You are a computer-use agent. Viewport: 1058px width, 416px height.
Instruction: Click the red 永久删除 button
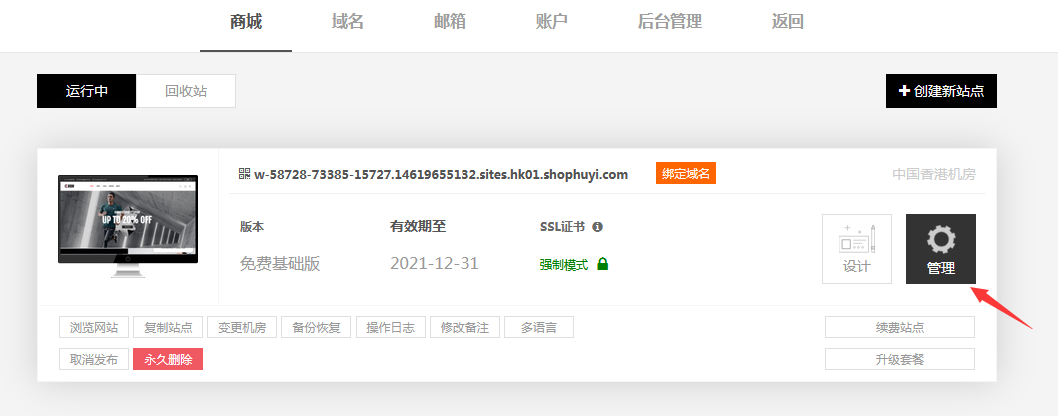tap(168, 359)
